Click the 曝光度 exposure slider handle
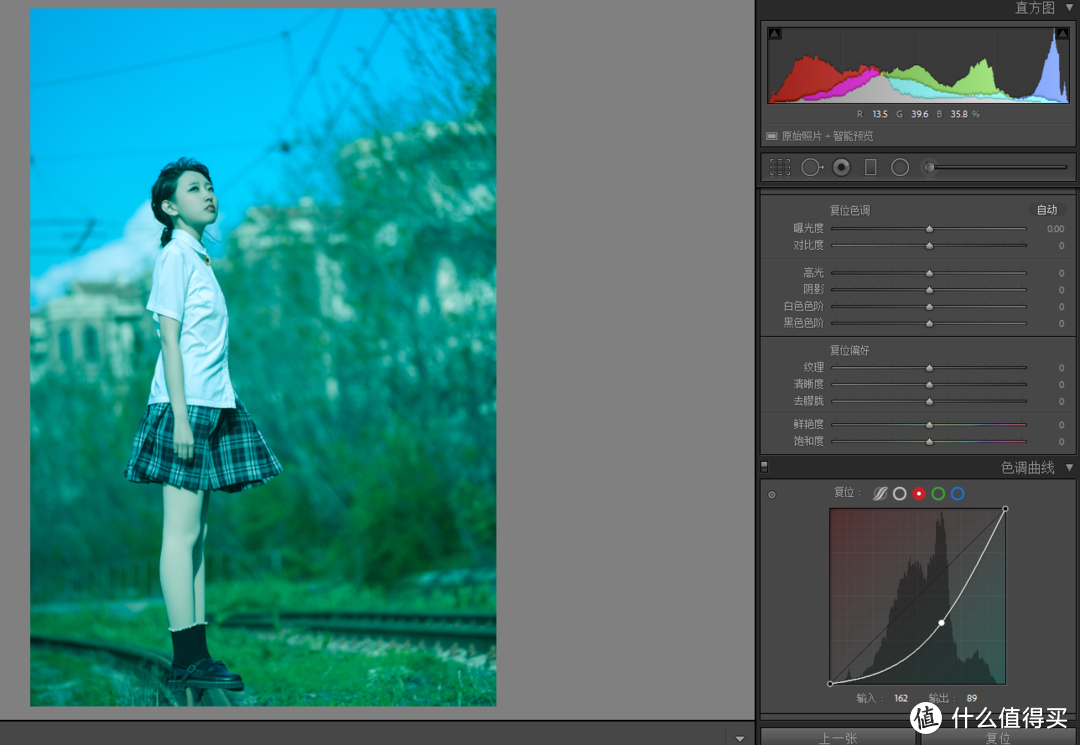1080x745 pixels. (929, 229)
